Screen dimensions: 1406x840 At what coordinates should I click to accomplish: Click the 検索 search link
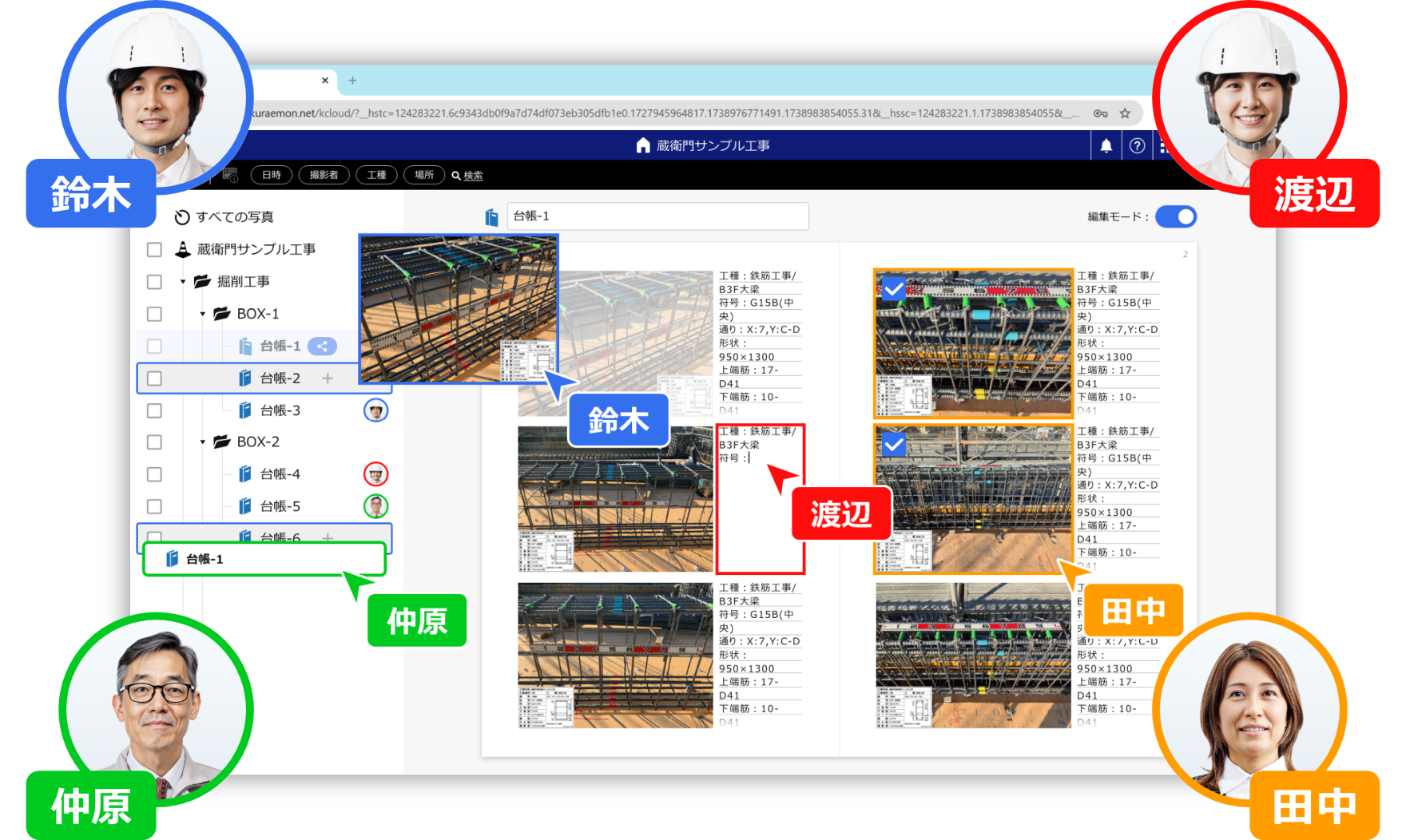tap(473, 176)
